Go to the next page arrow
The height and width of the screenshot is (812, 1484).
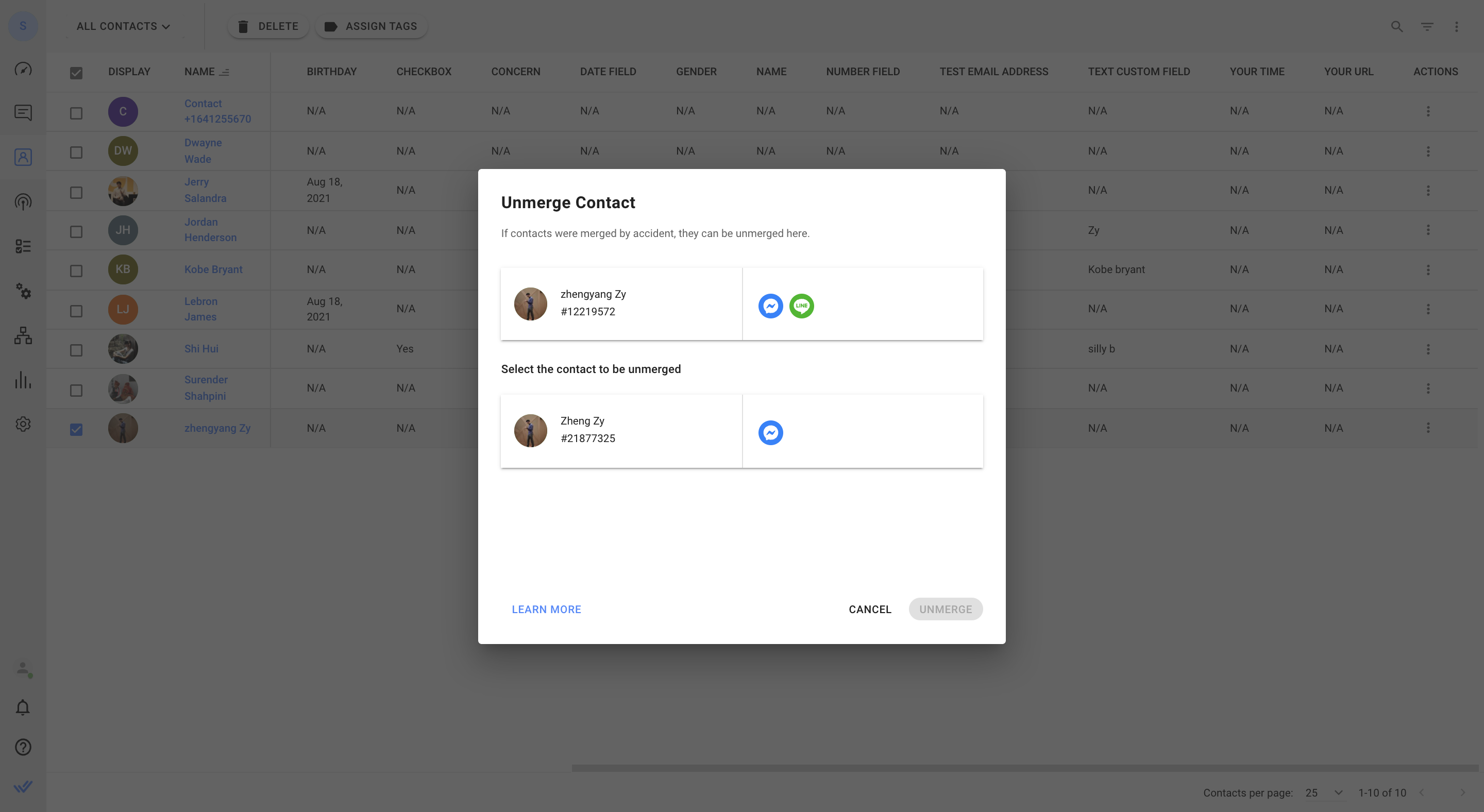(x=1462, y=792)
